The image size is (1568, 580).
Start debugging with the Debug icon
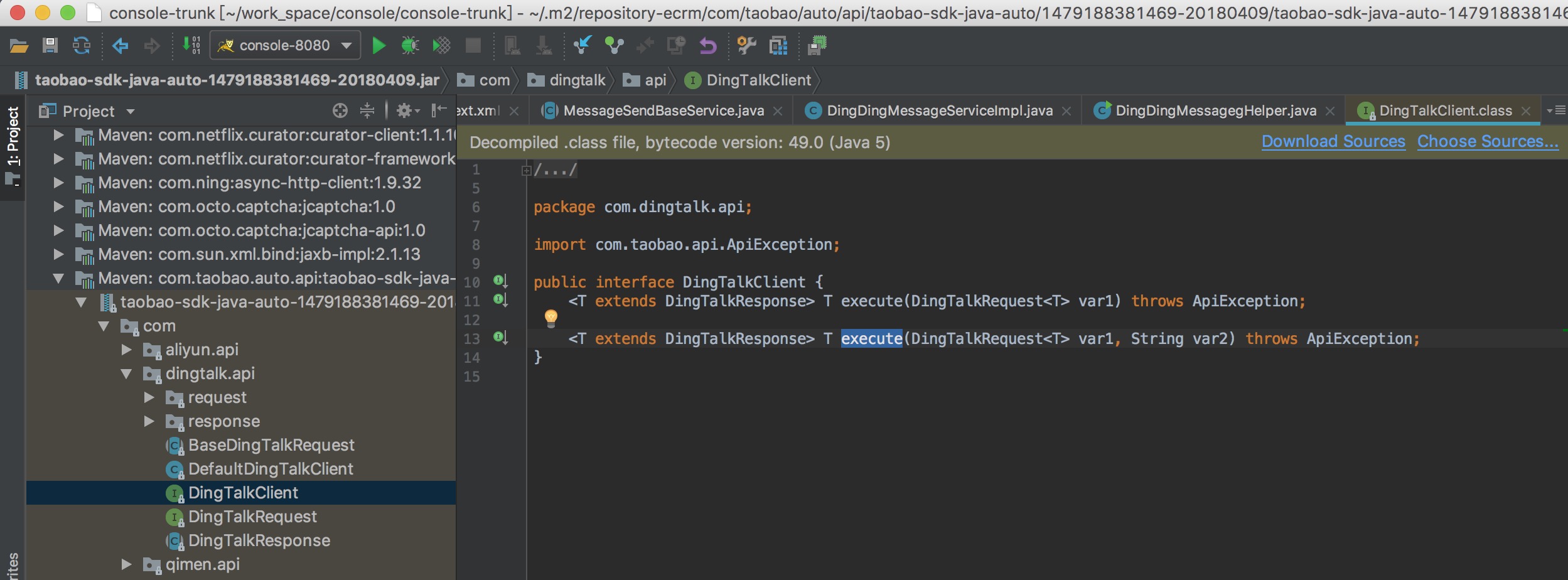point(409,45)
